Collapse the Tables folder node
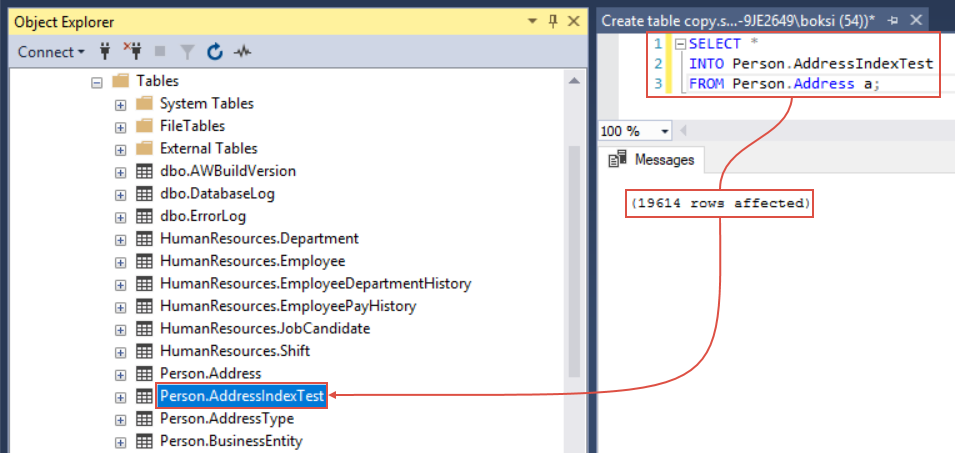955x453 pixels. click(96, 82)
